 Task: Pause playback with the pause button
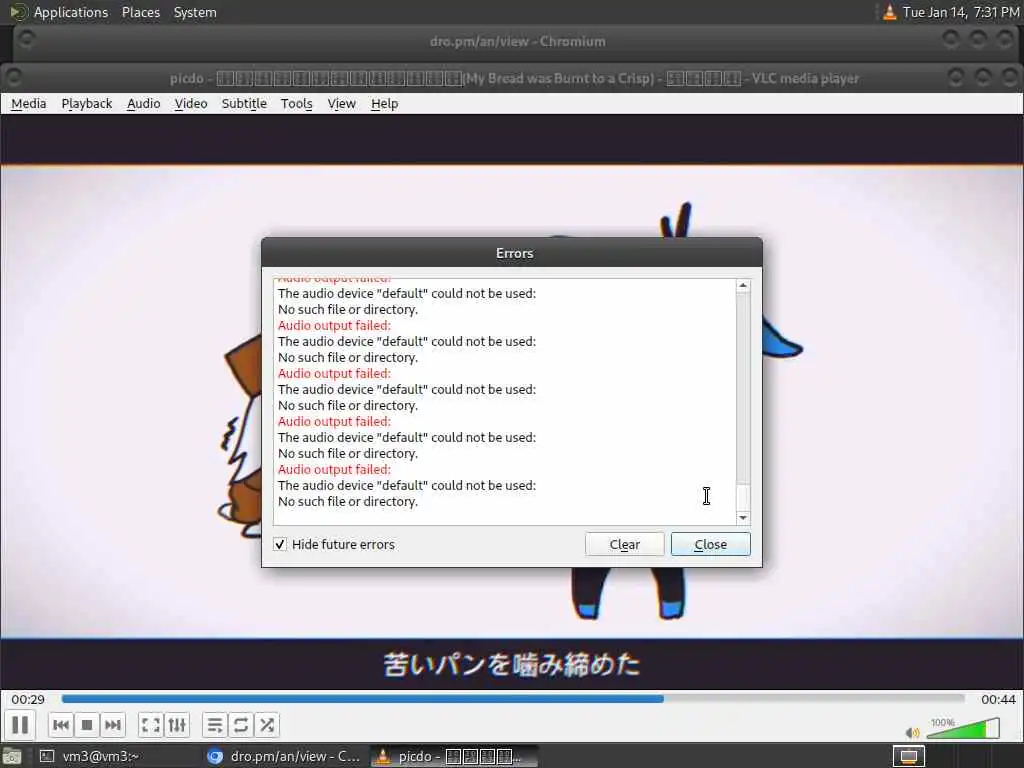[x=20, y=725]
